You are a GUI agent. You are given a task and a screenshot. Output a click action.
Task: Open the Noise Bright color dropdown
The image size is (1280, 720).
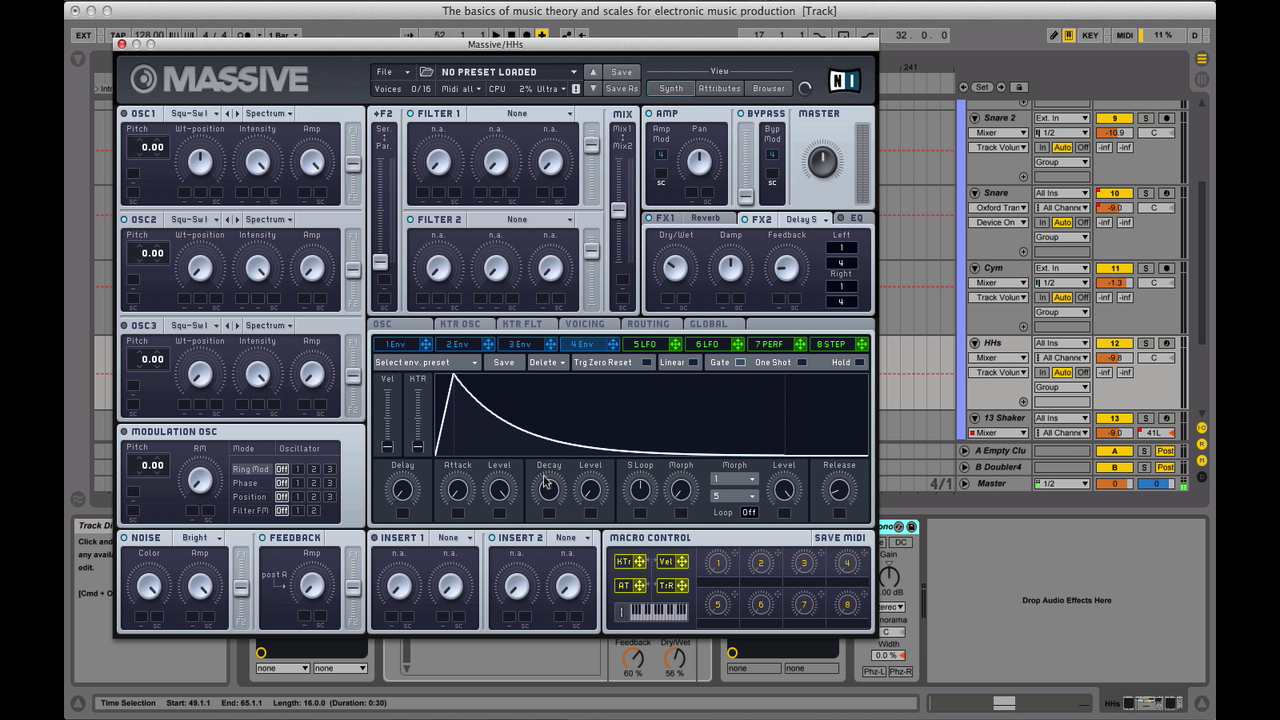click(x=201, y=538)
